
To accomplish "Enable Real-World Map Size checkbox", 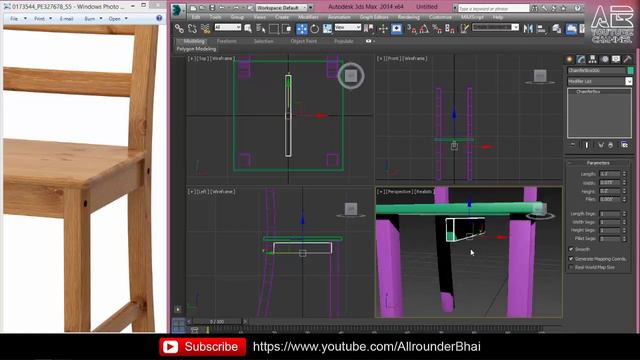I will point(571,267).
